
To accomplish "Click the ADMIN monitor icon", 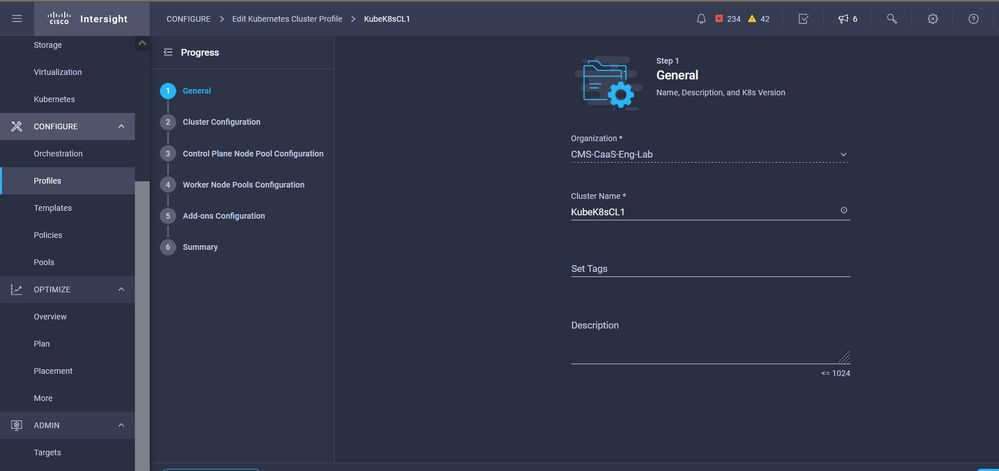I will 17,425.
